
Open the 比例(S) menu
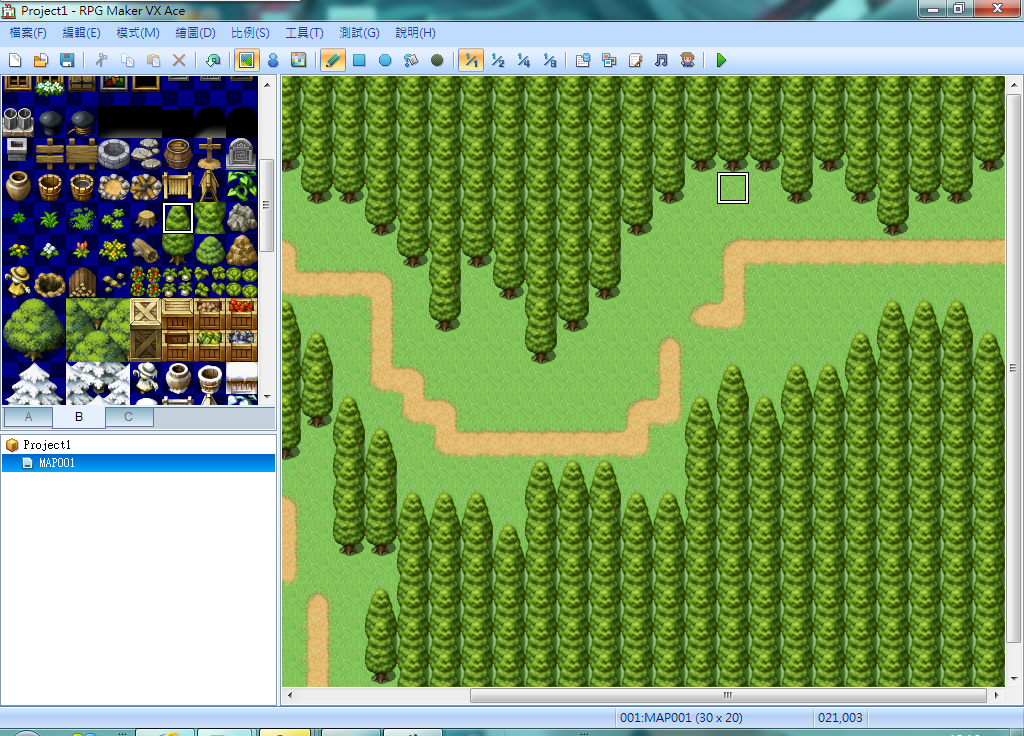click(250, 33)
